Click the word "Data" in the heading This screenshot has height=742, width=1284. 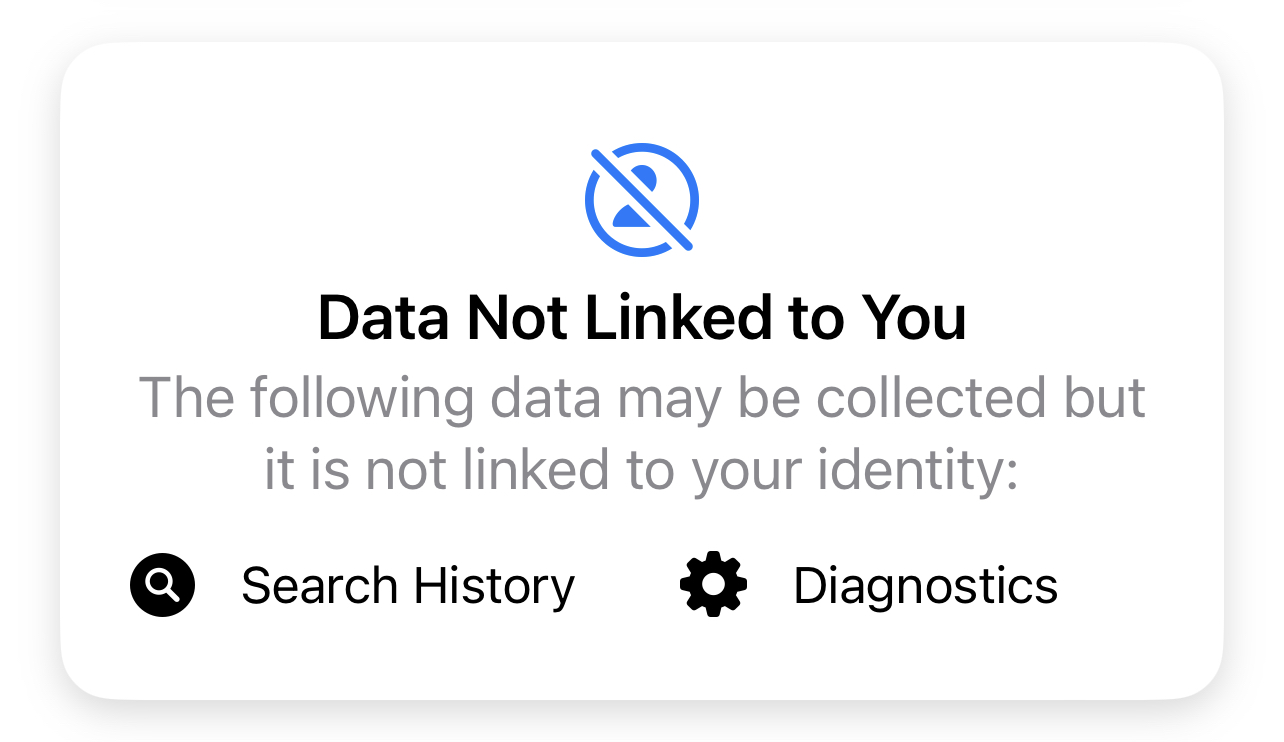click(385, 318)
